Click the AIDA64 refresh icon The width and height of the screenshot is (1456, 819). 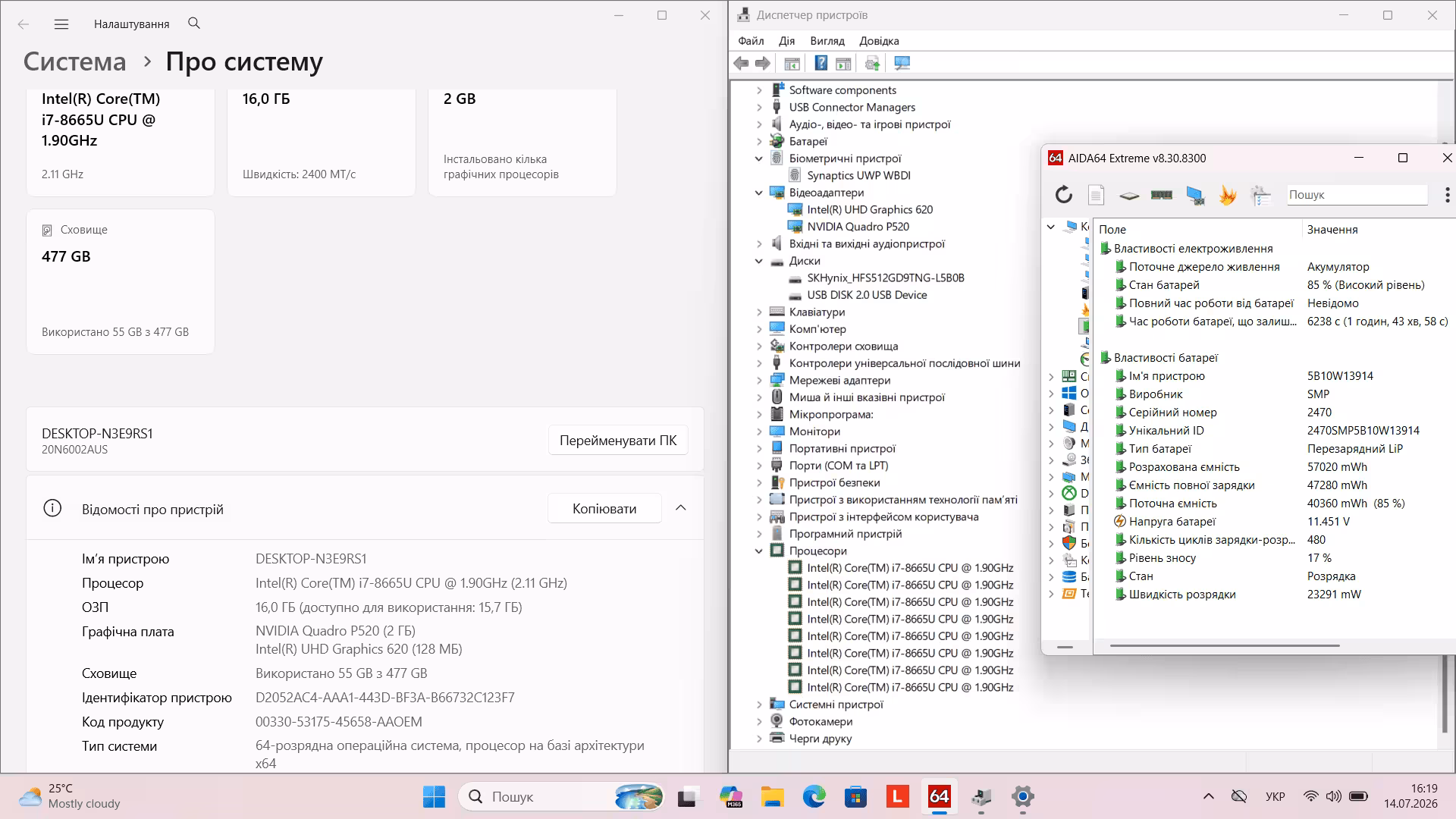pyautogui.click(x=1064, y=195)
